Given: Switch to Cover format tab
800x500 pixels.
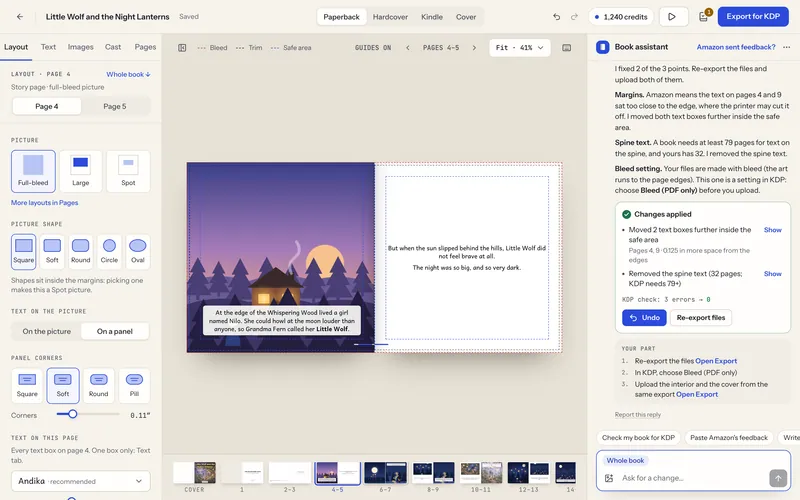Looking at the screenshot, I should (466, 17).
